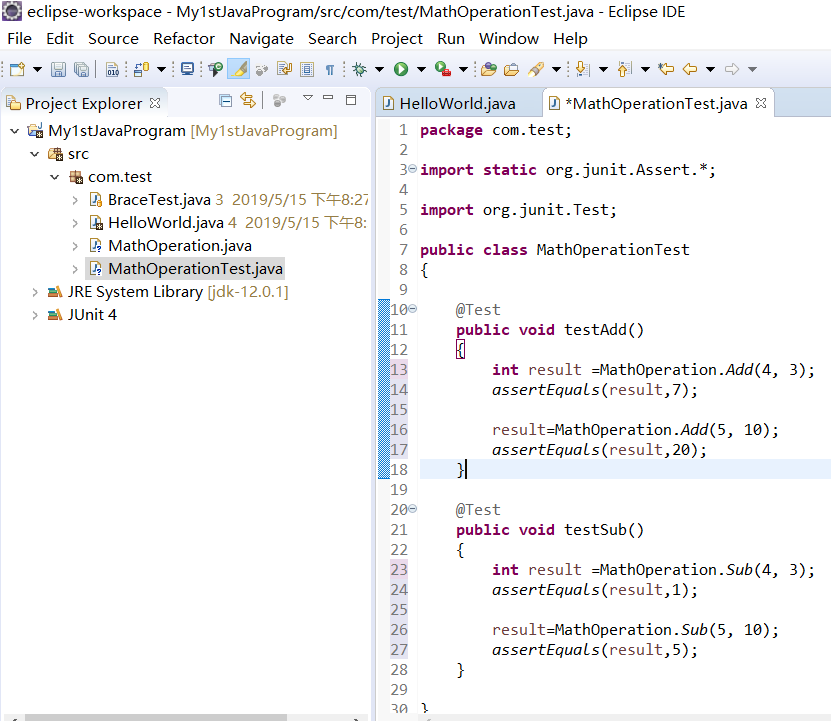The image size is (831, 721).
Task: Fold the testAdd method at line 10
Action: coord(413,309)
